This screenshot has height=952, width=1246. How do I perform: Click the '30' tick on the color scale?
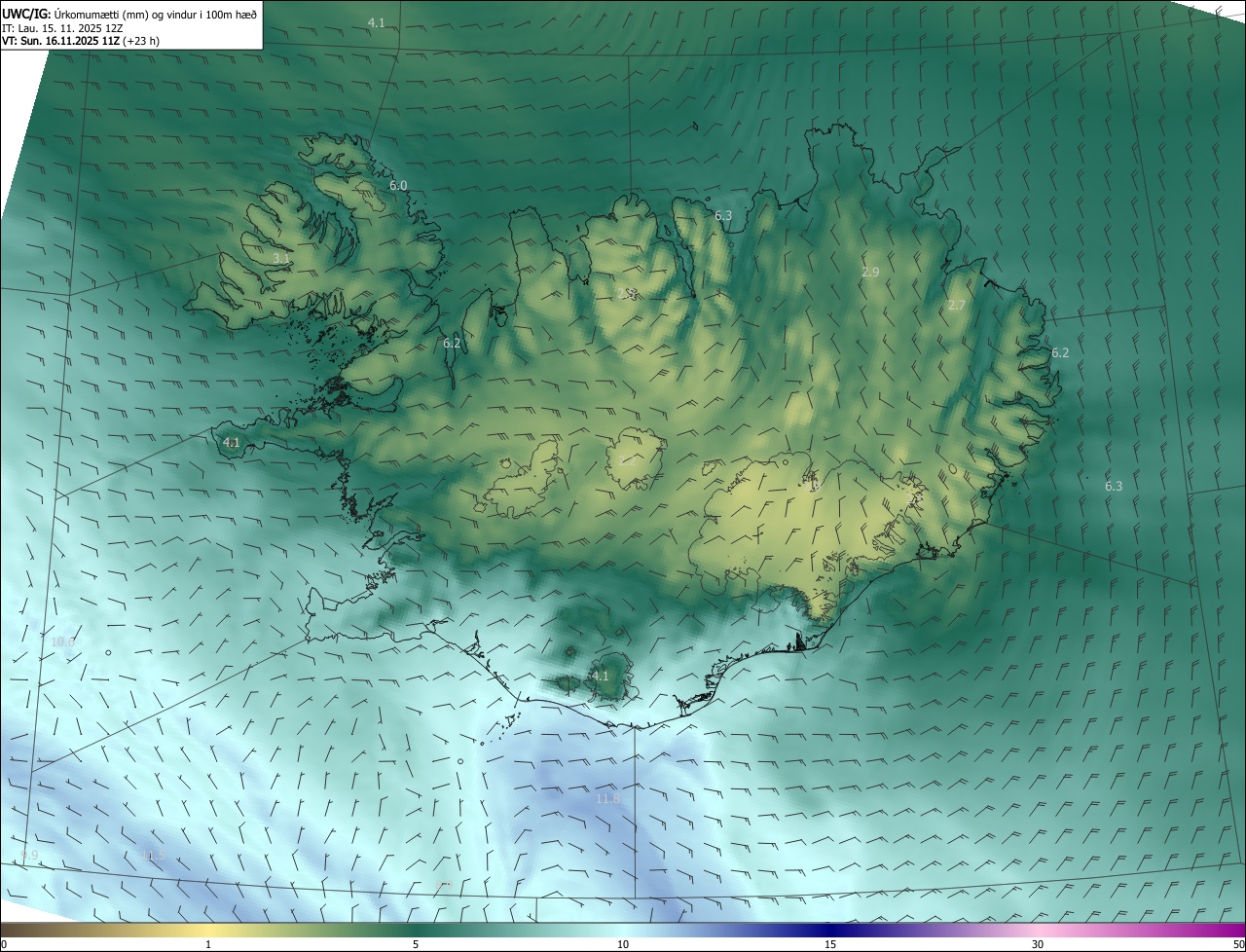pos(1038,944)
